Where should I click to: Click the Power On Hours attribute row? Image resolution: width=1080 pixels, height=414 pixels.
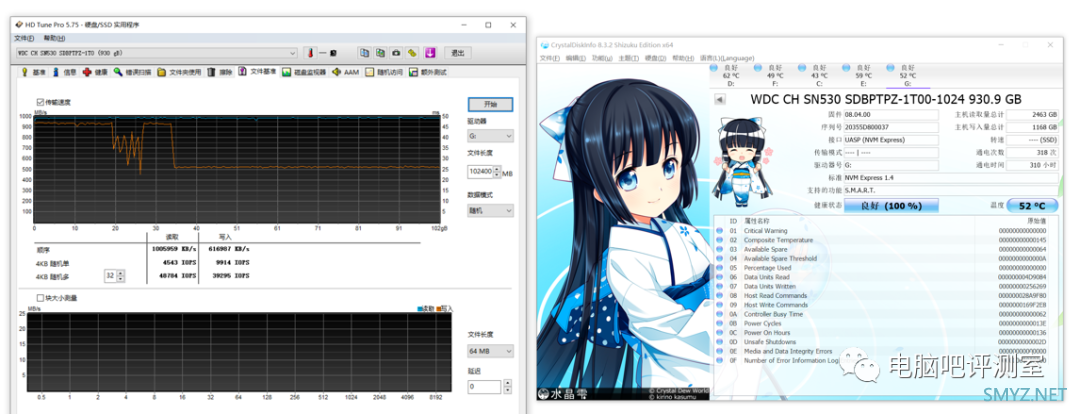click(884, 333)
